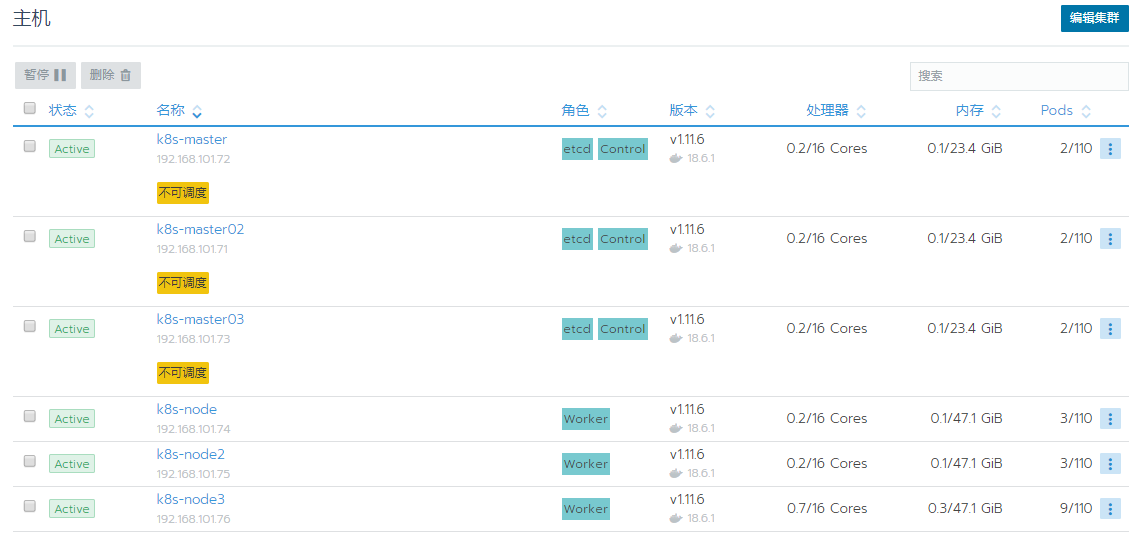This screenshot has width=1135, height=538.
Task: Click the v1.11.6 version of k8s-node2
Action: (x=687, y=454)
